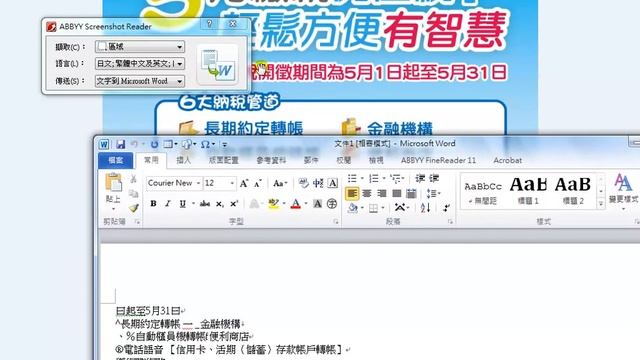The image size is (640, 360).
Task: Click the Character Border boxed A icon
Action: click(x=333, y=183)
